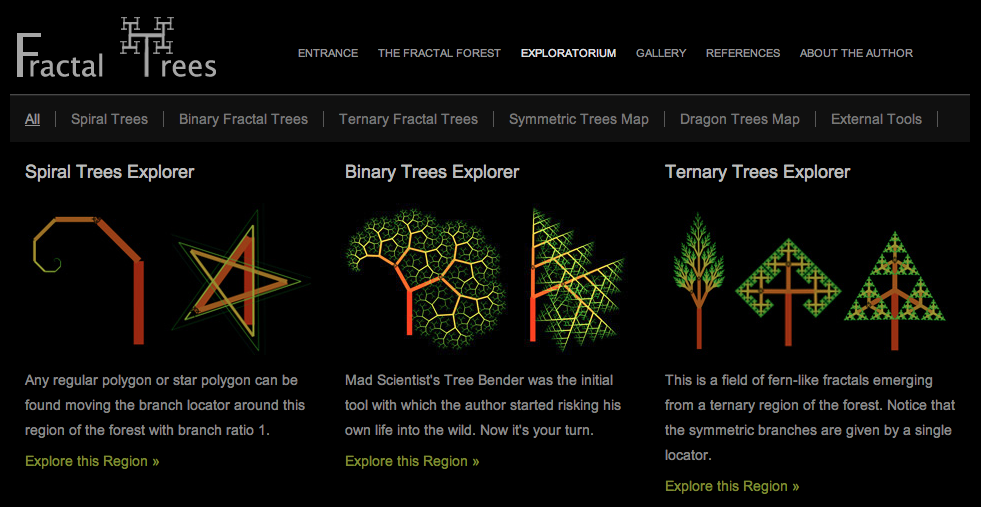This screenshot has height=507, width=981.
Task: Filter by Symmetric Trees Map
Action: pos(579,119)
